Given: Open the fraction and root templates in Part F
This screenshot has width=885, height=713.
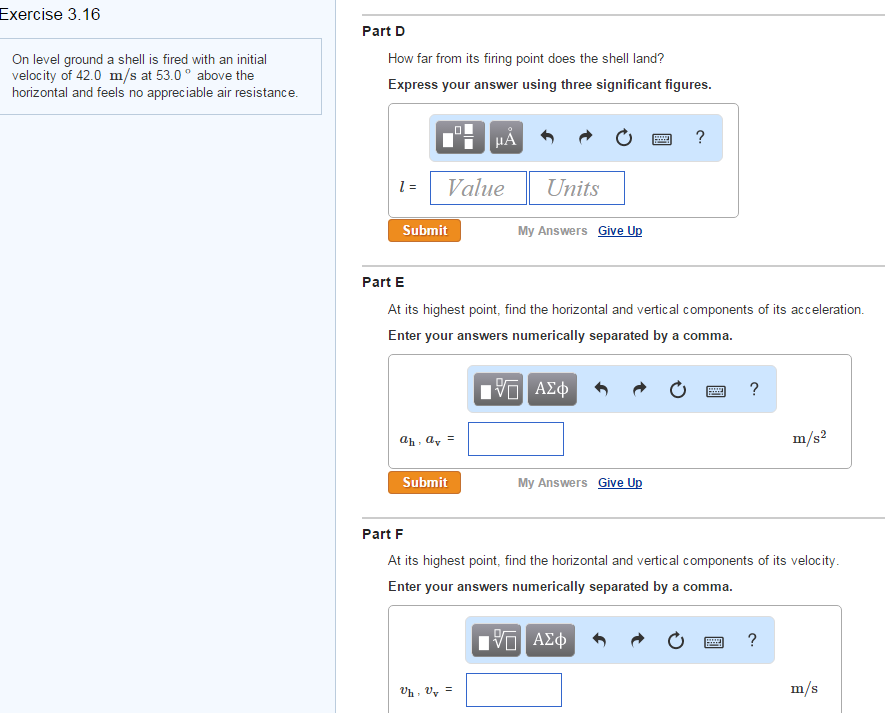Looking at the screenshot, I should [x=496, y=640].
